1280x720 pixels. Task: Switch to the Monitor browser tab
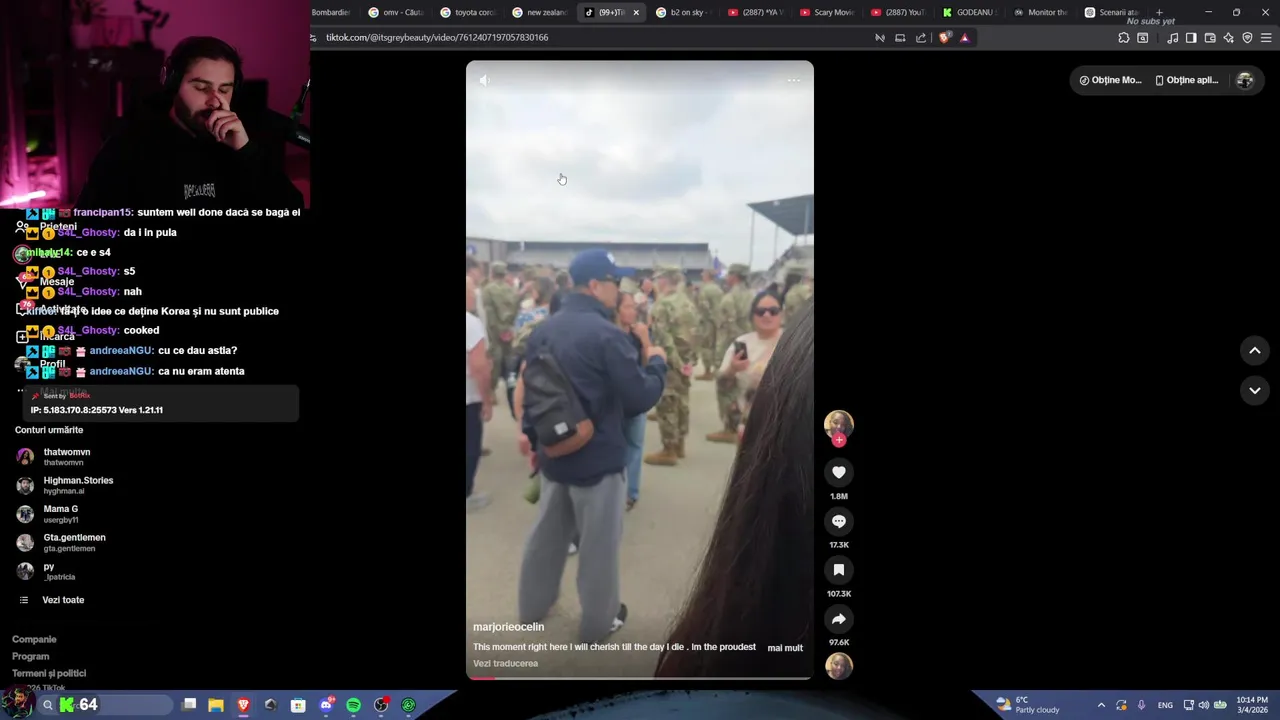coord(1042,13)
